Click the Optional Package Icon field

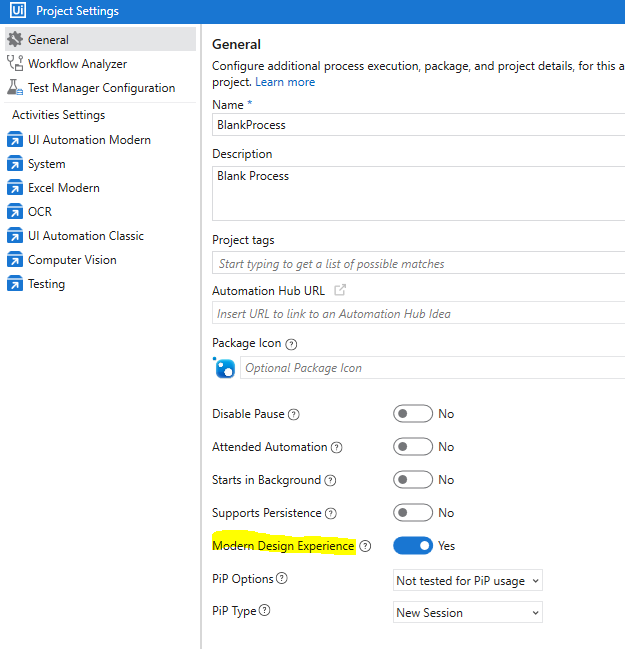coord(433,368)
